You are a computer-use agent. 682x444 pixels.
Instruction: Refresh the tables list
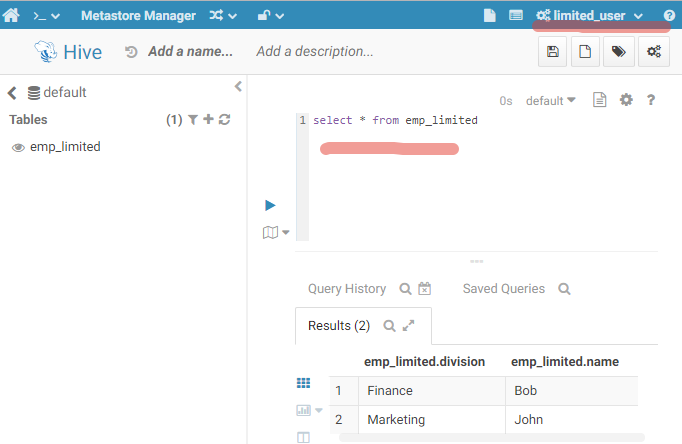pyautogui.click(x=225, y=120)
